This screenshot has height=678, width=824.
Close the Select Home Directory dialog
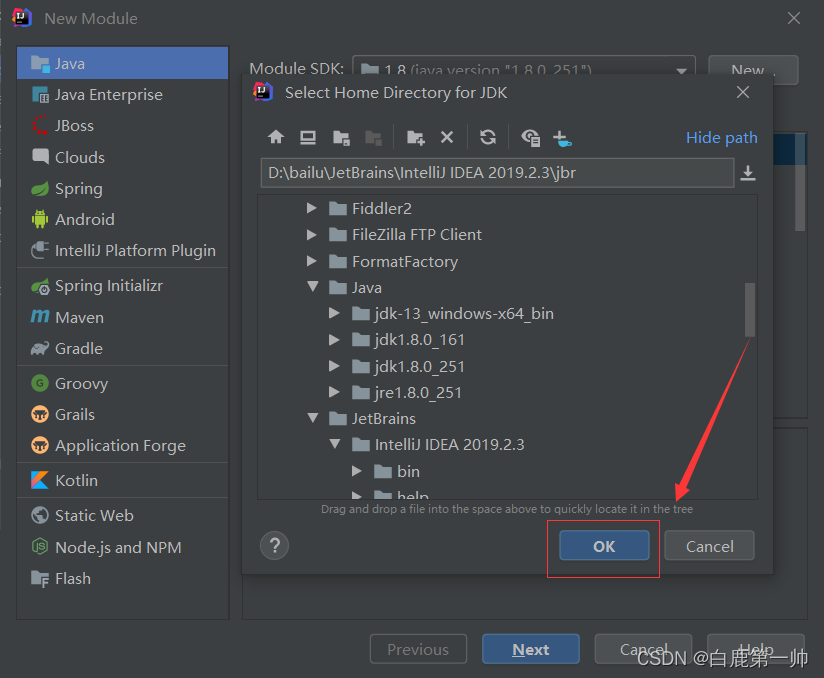click(x=743, y=93)
